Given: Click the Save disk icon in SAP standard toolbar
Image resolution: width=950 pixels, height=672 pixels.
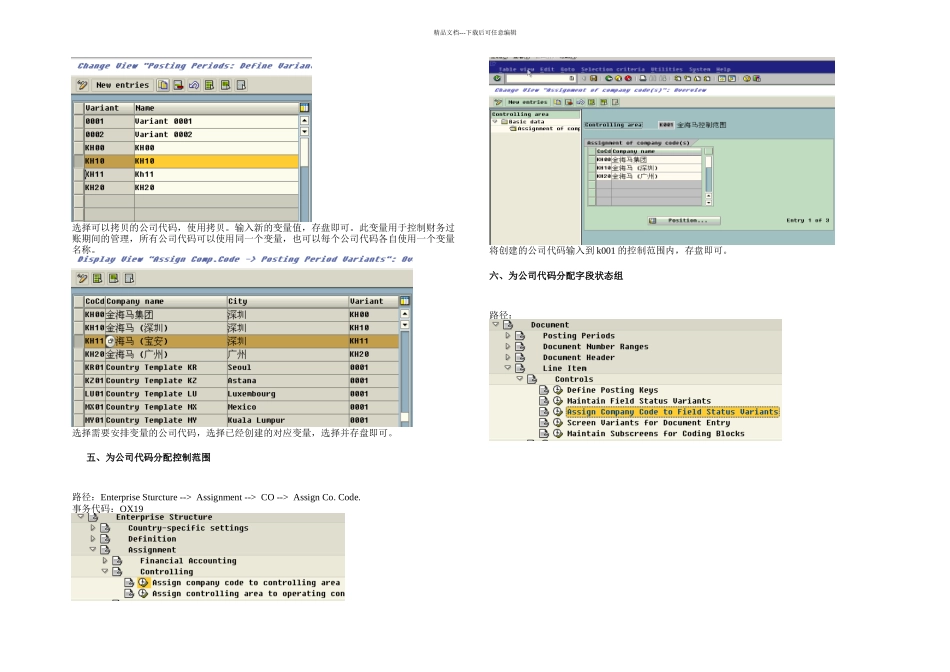Looking at the screenshot, I should pyautogui.click(x=594, y=78).
